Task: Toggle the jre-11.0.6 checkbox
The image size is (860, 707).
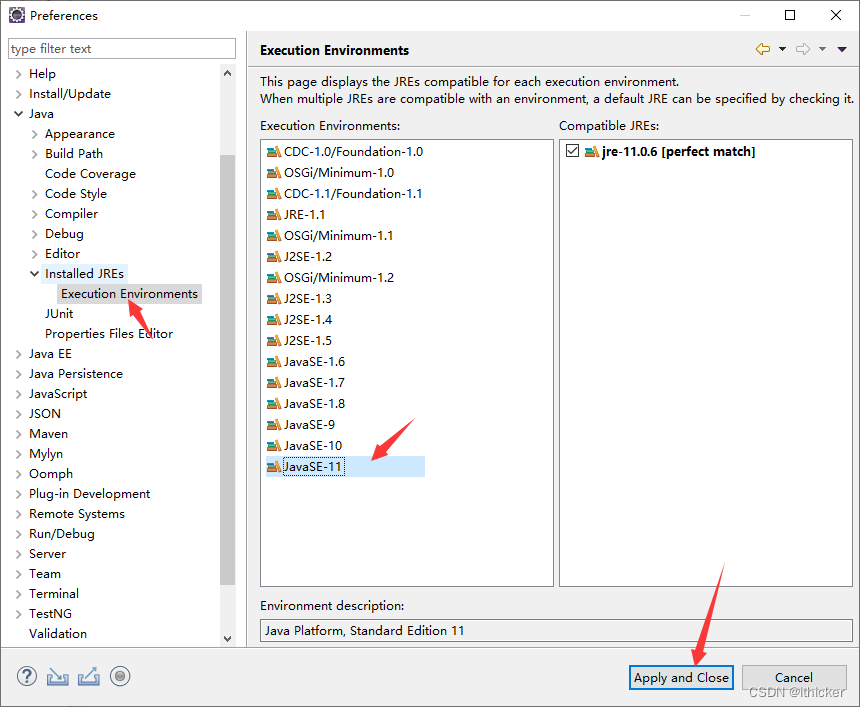Action: 572,151
